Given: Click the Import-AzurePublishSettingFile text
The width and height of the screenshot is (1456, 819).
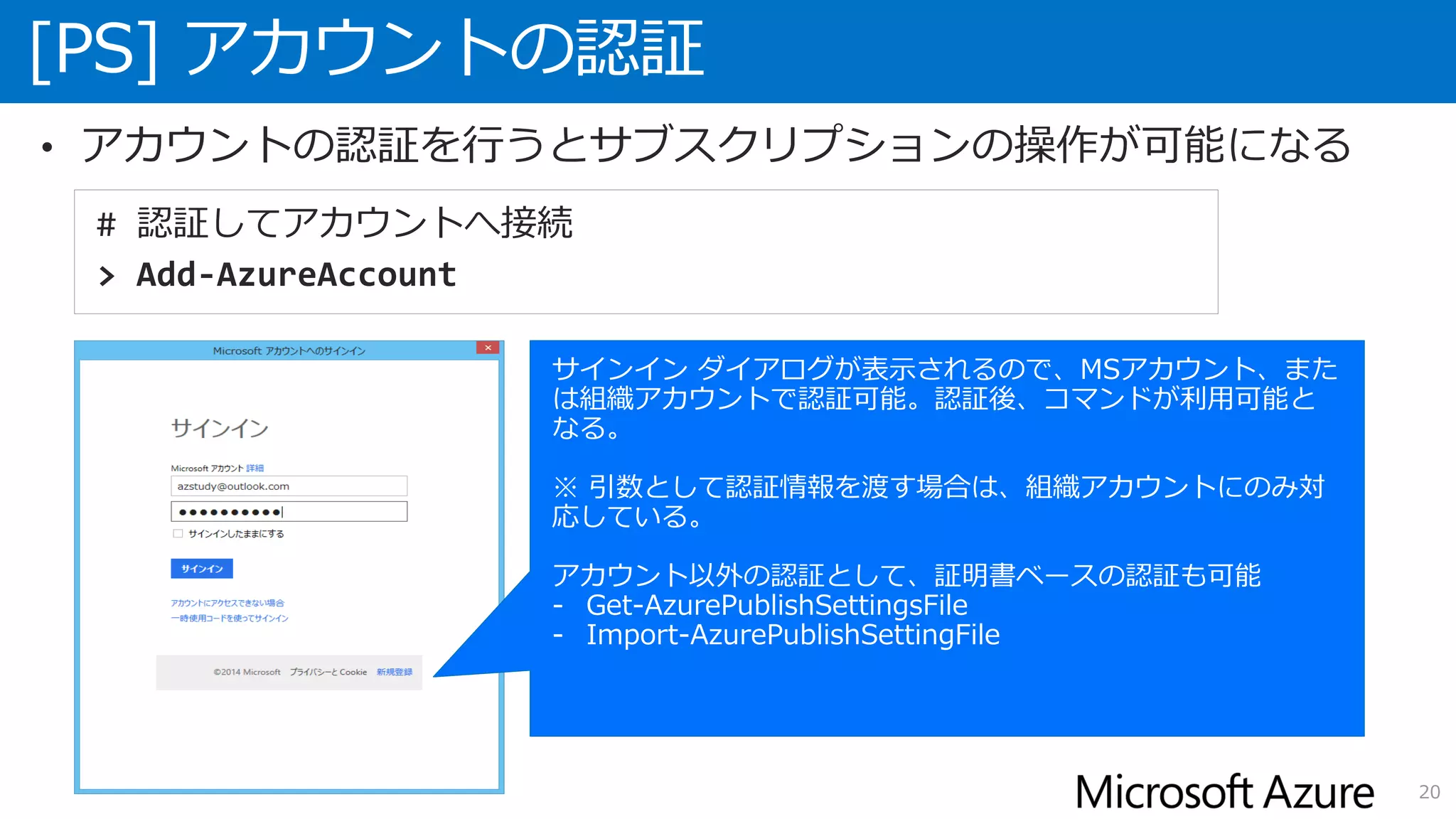Looking at the screenshot, I should pos(793,635).
